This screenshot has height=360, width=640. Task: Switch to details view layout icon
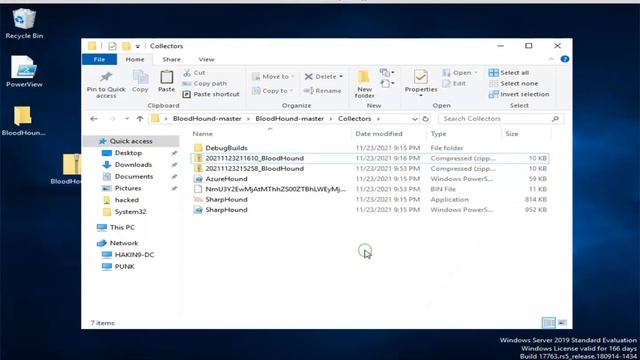549,323
